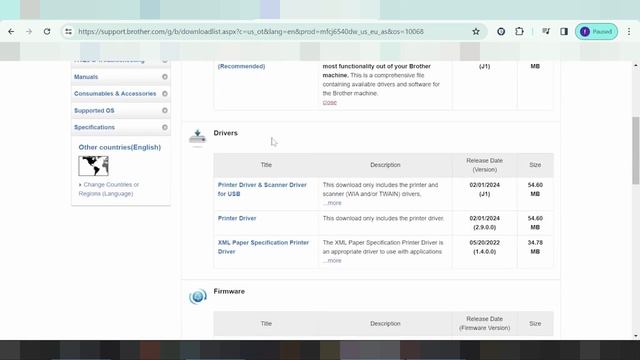
Task: Expand the Manuals sidebar item arrow
Action: point(165,77)
